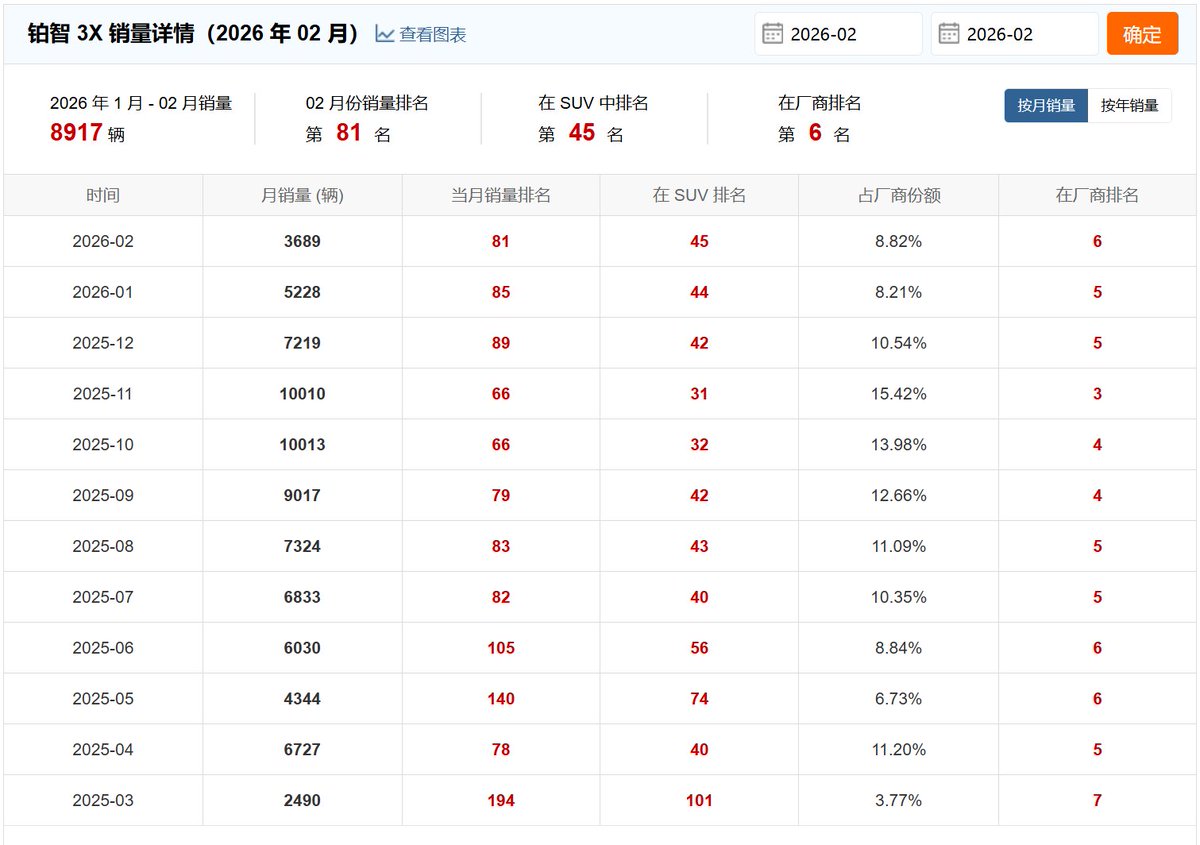
Task: Click the 时间 column header
Action: point(103,195)
